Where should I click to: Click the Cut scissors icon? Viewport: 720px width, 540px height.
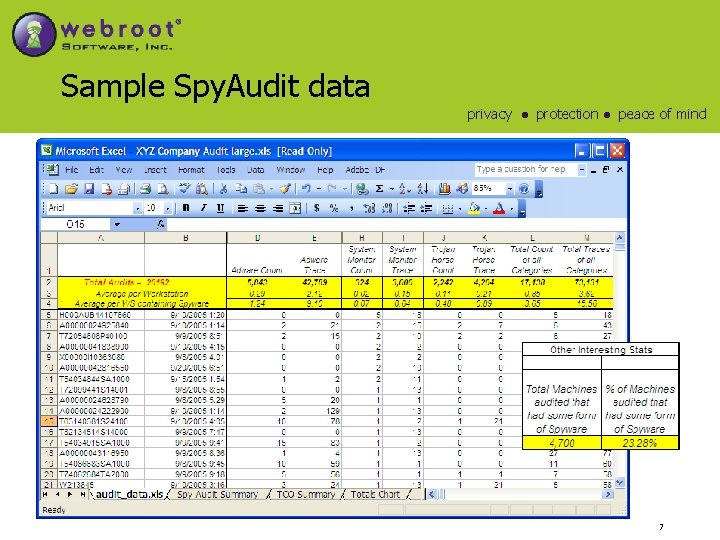pos(224,189)
